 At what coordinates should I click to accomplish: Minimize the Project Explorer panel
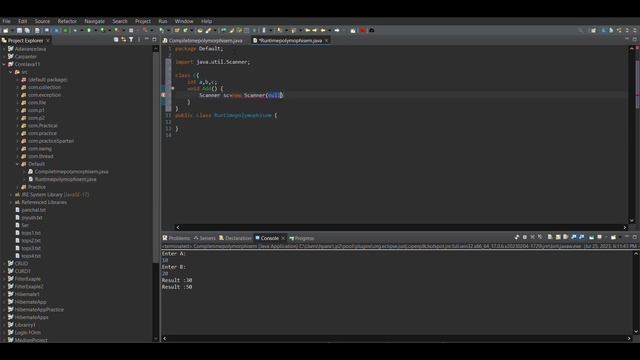147,39
